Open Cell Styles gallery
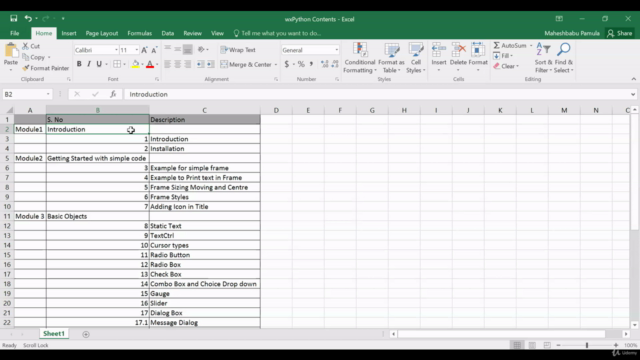This screenshot has width=640, height=360. pos(416,58)
